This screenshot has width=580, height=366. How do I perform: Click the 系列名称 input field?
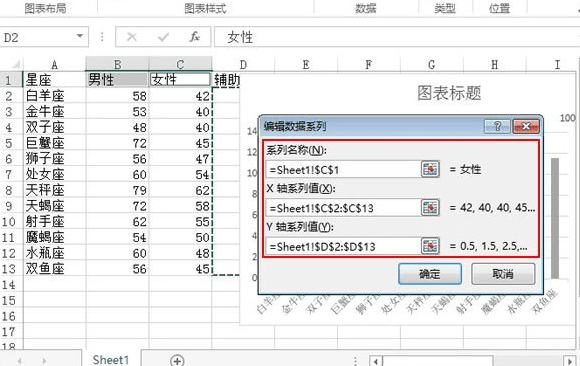point(344,169)
